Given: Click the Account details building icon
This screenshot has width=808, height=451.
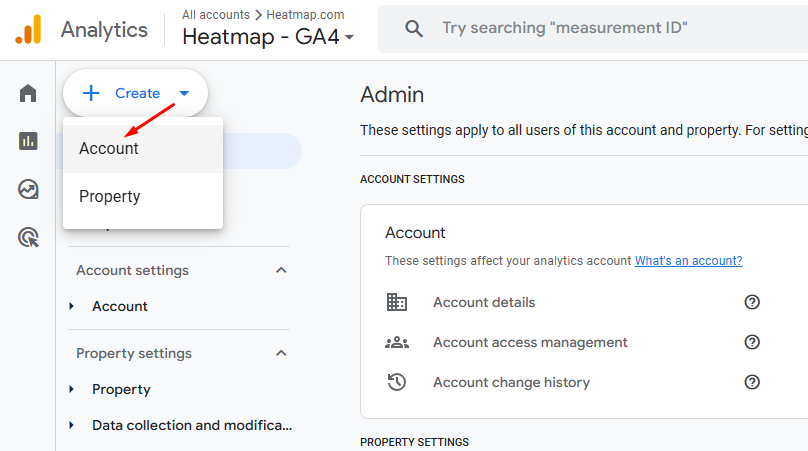Looking at the screenshot, I should 397,302.
